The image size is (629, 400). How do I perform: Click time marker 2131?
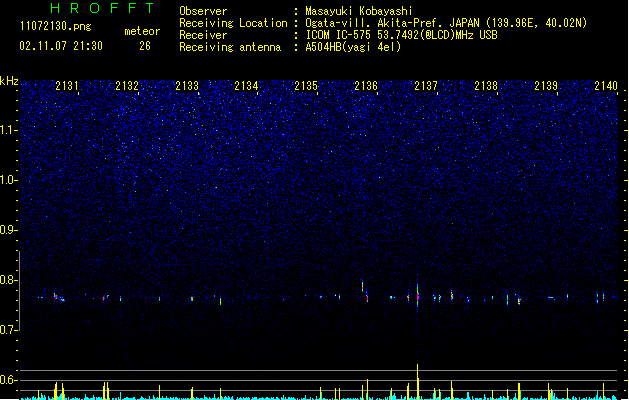click(67, 86)
